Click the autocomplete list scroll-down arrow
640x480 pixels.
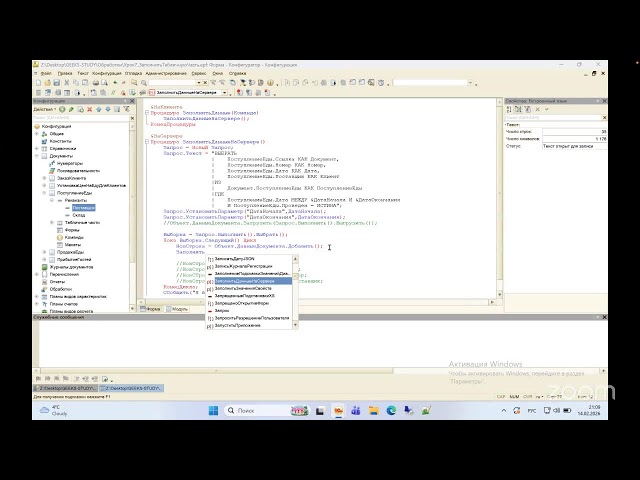(x=296, y=325)
